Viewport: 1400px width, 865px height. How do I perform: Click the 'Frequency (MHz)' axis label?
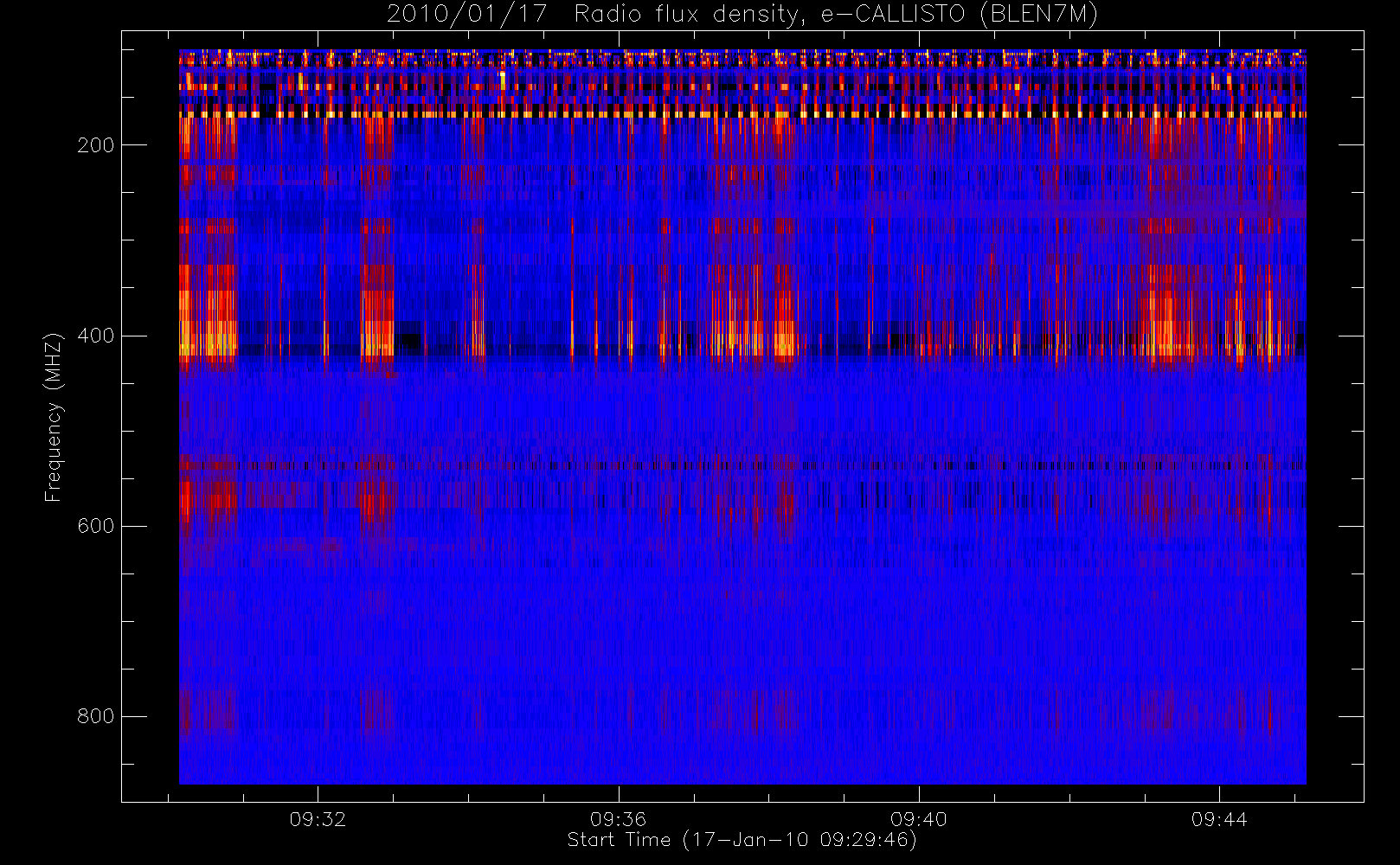54,417
